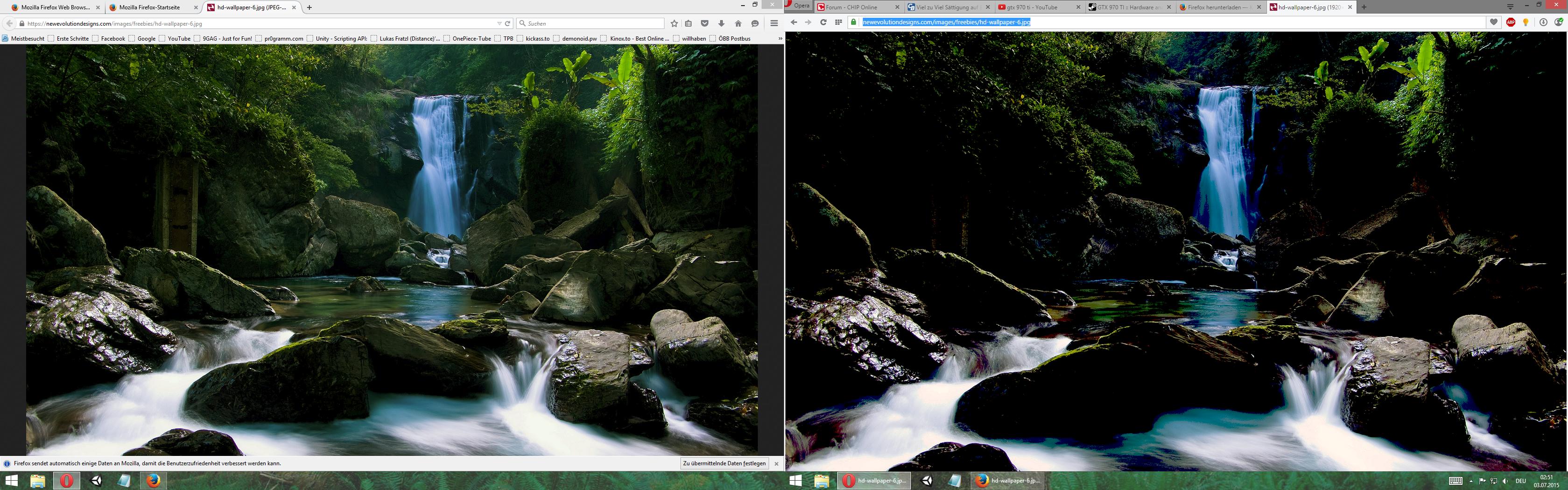1568x490 pixels.
Task: Add page to Opera bookmarks heart icon
Action: [x=1494, y=22]
